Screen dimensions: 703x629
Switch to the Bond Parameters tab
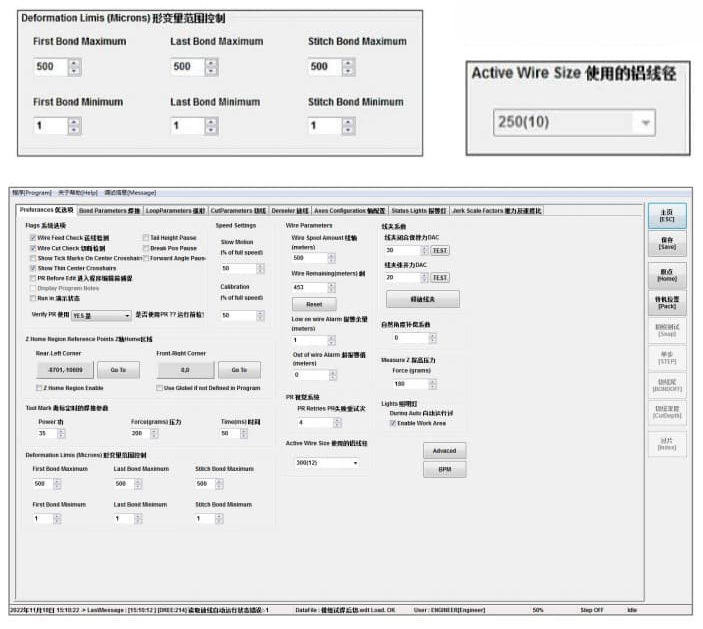(x=109, y=211)
